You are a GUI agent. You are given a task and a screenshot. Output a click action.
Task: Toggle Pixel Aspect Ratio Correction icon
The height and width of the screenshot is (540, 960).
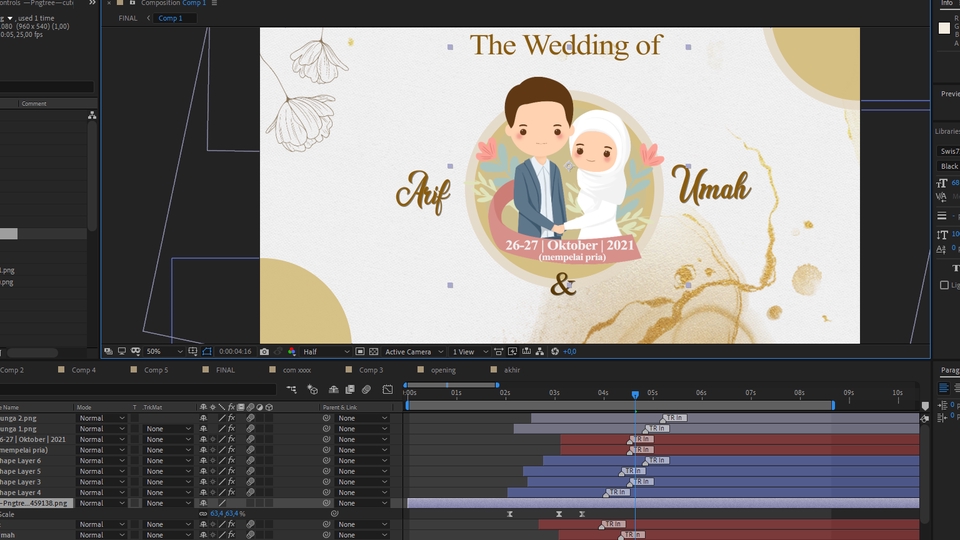pyautogui.click(x=498, y=351)
